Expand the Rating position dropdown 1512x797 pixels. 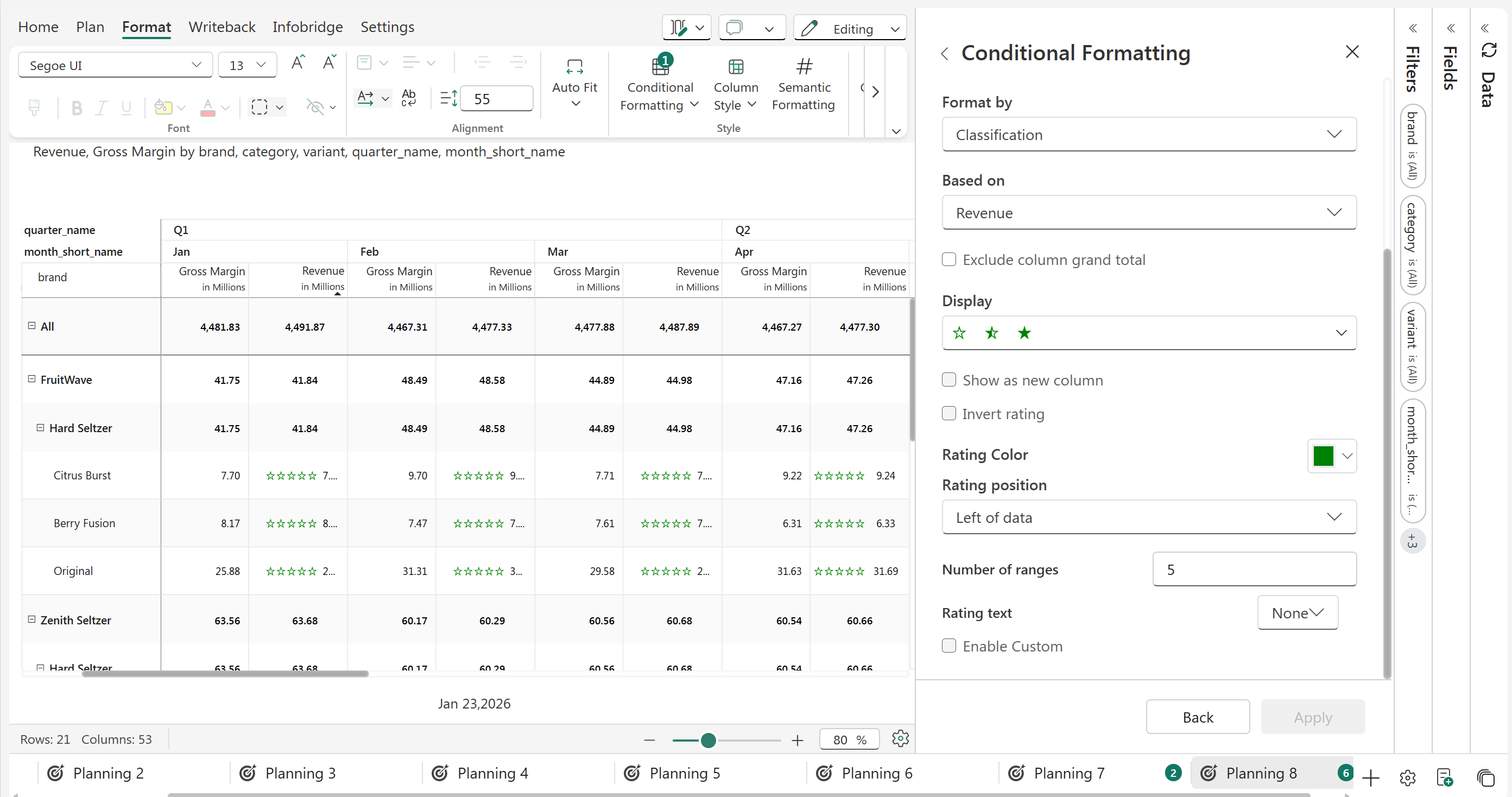pyautogui.click(x=1148, y=517)
